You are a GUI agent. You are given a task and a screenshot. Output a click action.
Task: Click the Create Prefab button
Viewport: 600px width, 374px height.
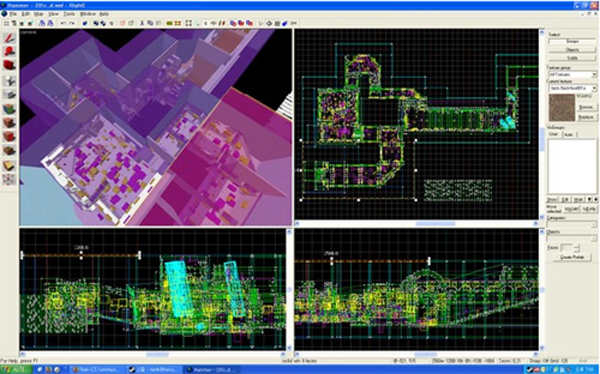coord(572,257)
